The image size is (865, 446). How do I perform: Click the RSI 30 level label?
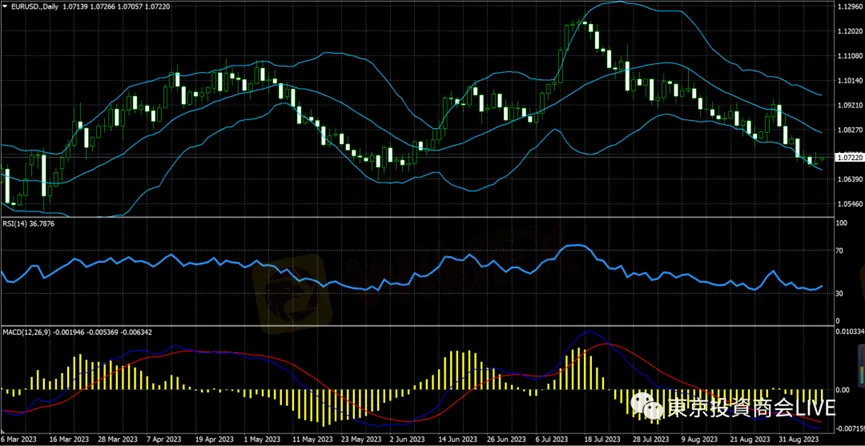click(840, 292)
